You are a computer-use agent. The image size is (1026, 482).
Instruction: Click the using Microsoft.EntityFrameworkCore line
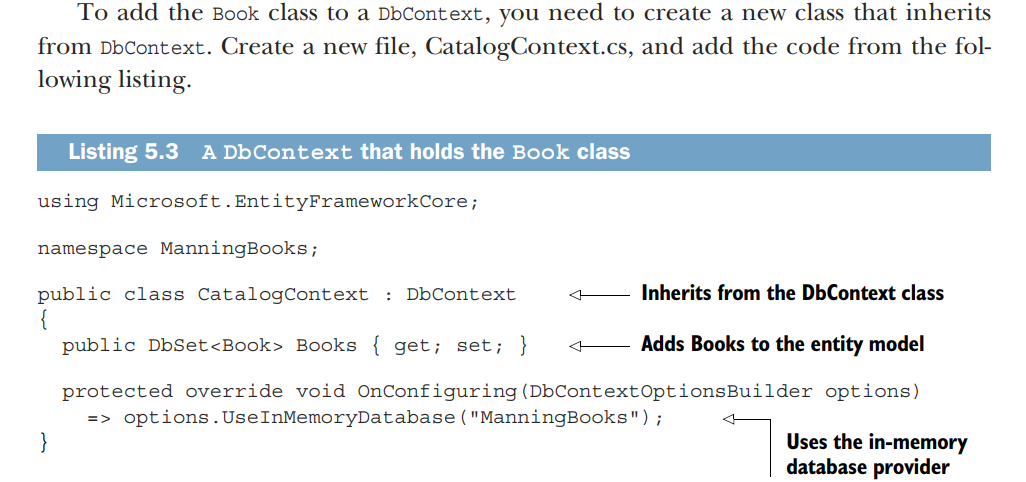[258, 202]
